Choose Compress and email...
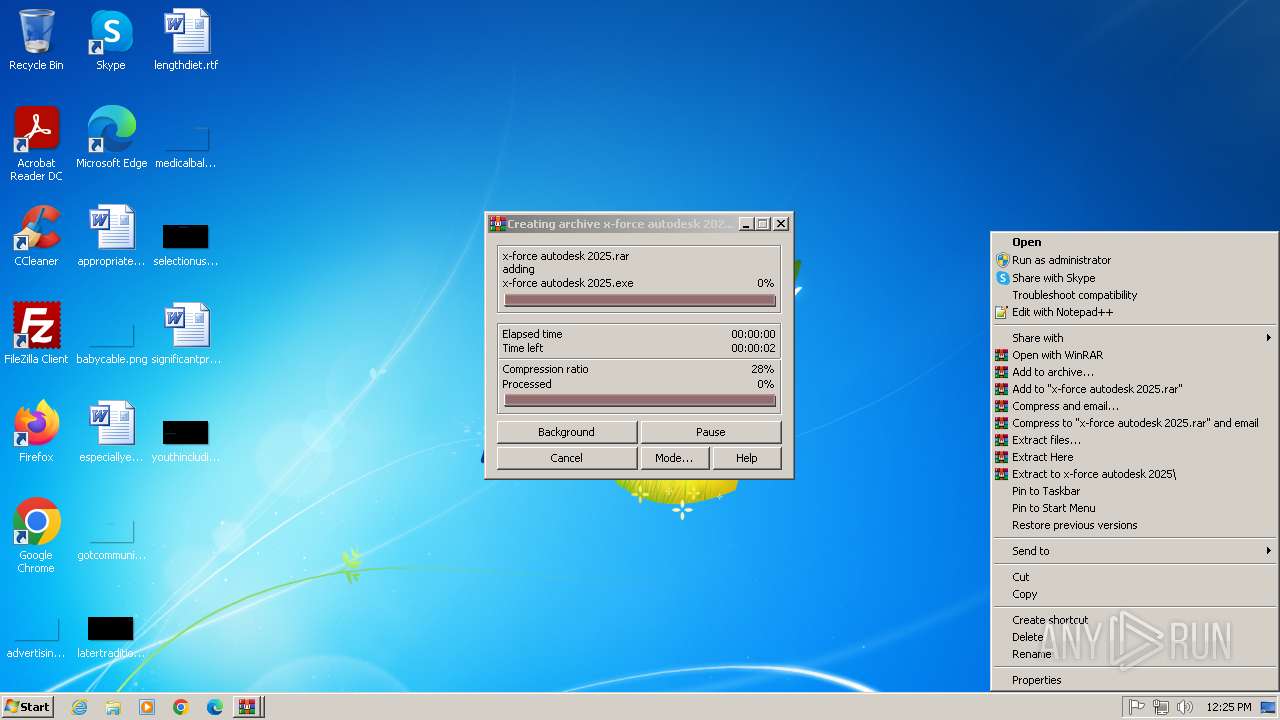1280x720 pixels. tap(1134, 406)
